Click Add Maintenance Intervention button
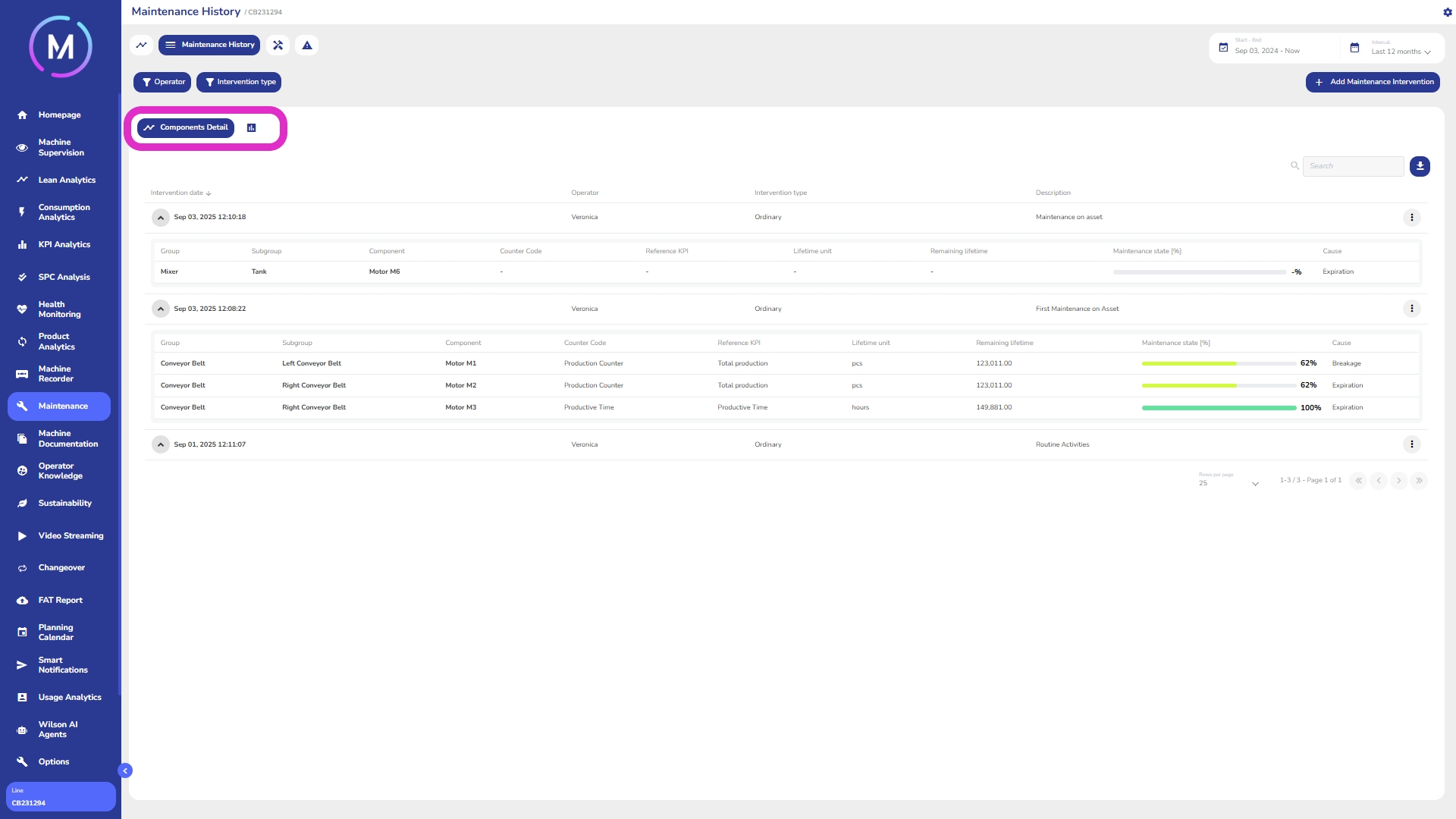 click(1373, 82)
